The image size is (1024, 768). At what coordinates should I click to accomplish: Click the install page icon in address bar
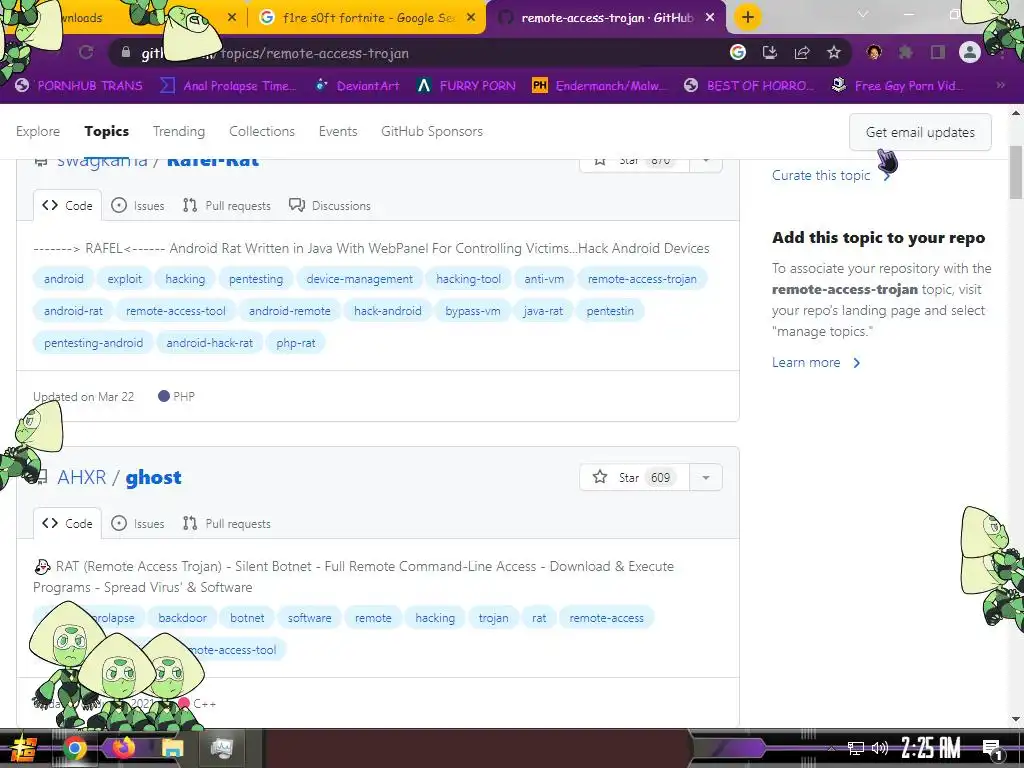[x=769, y=52]
